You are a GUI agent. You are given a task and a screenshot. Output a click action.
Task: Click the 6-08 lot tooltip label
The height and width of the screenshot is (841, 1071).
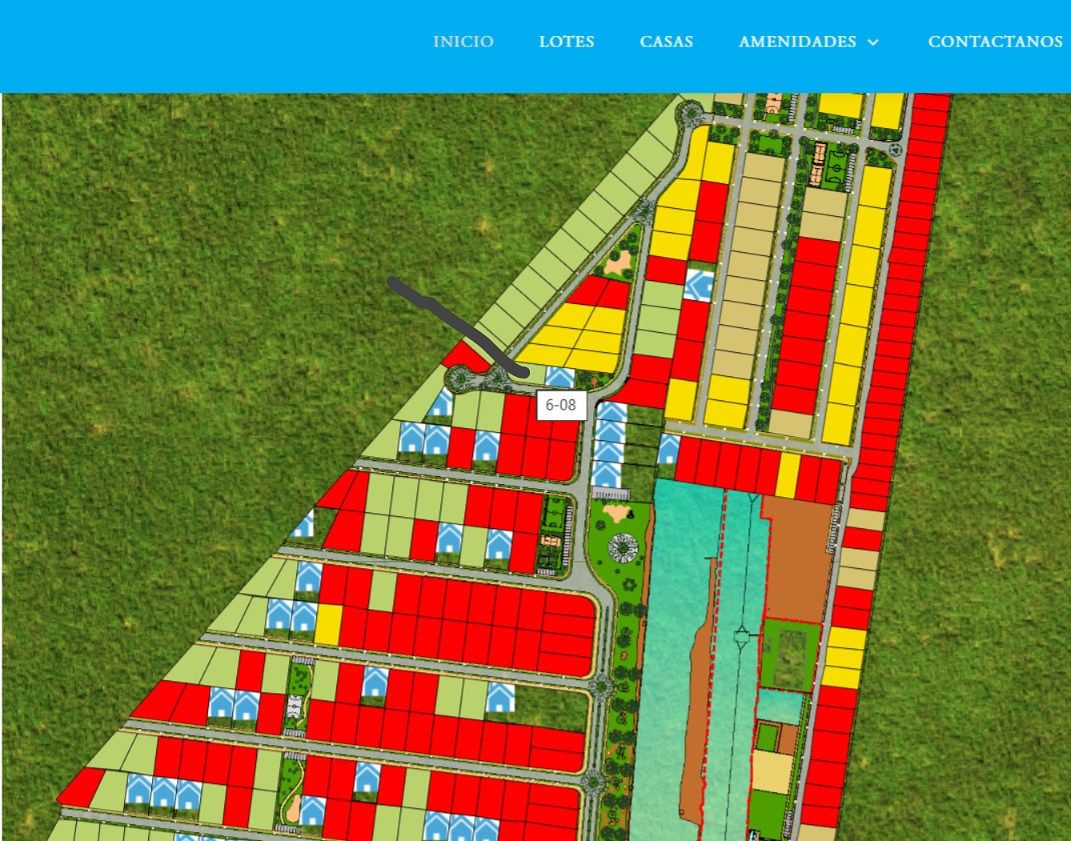tap(561, 405)
